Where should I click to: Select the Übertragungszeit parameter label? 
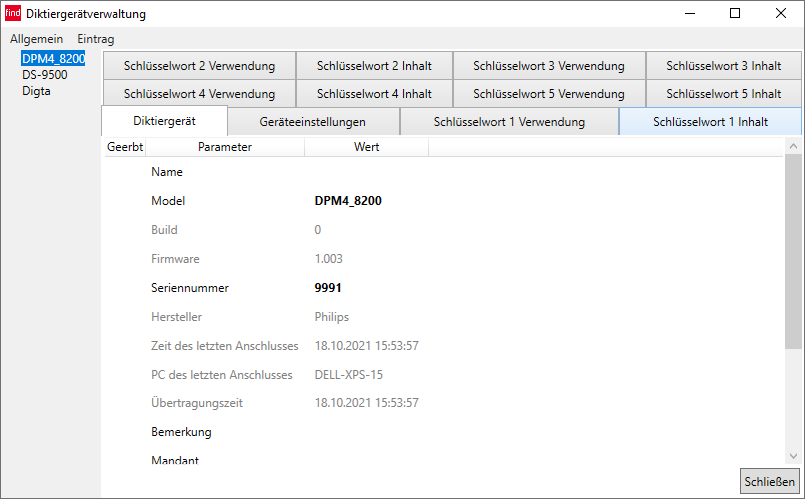[197, 403]
